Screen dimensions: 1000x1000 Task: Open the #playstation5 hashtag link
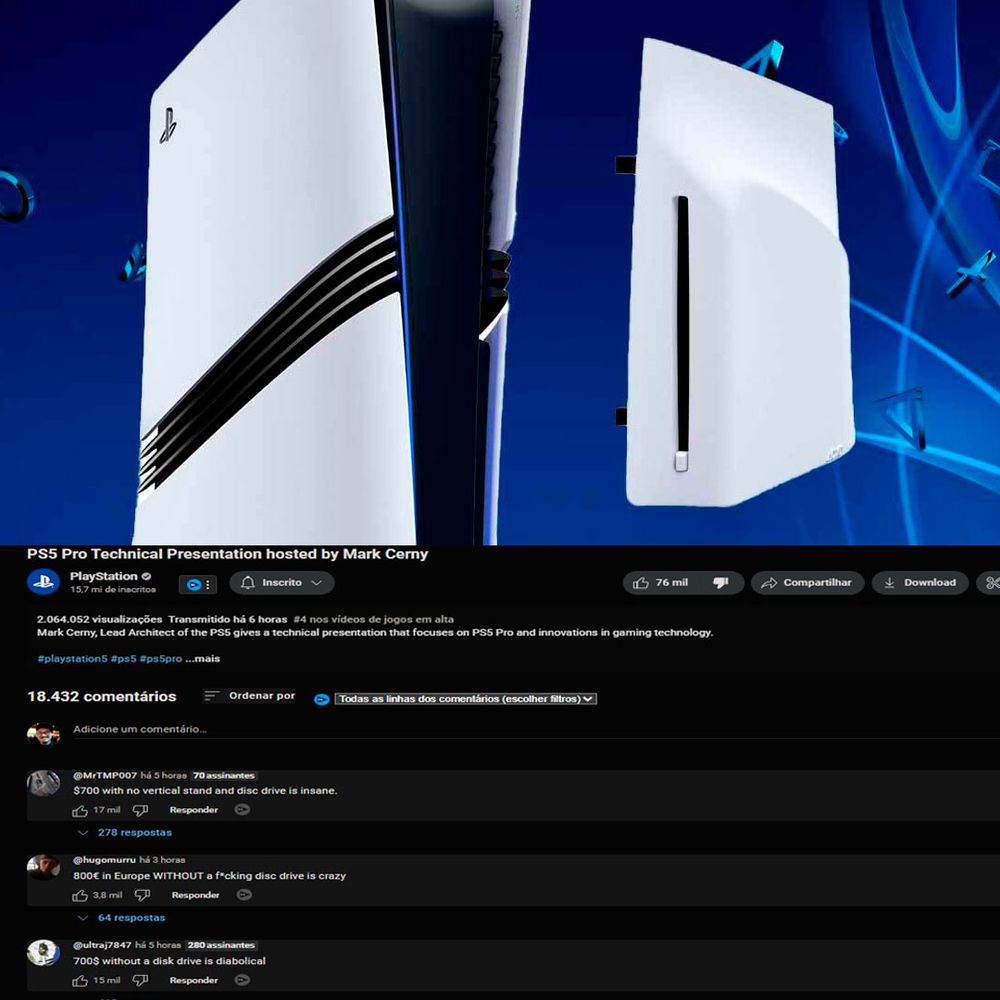pyautogui.click(x=72, y=659)
